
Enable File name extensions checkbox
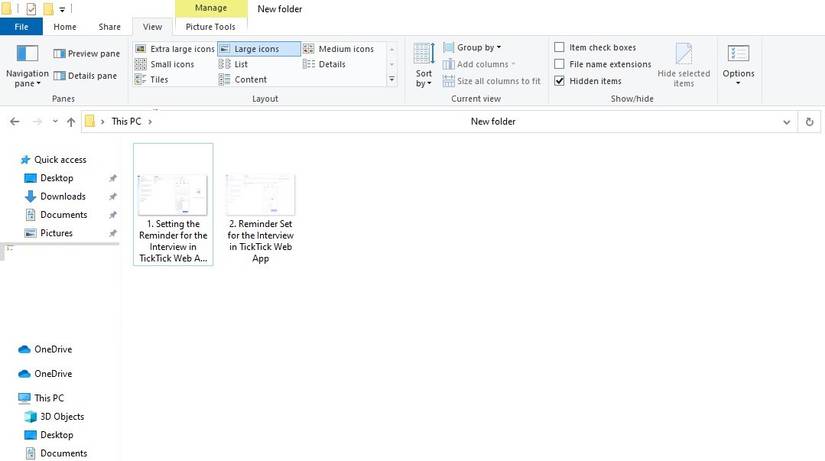tap(559, 64)
